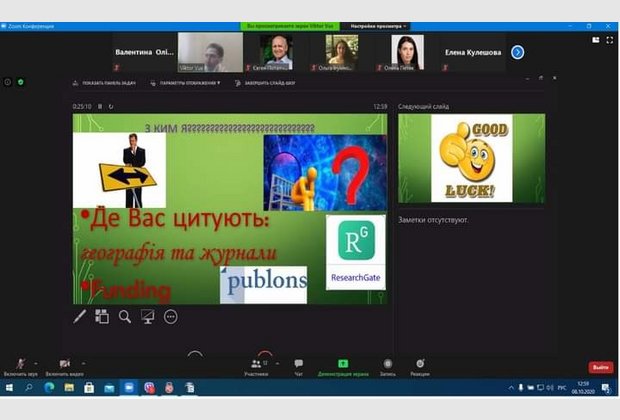
Task: Open notification center icon
Action: click(605, 388)
